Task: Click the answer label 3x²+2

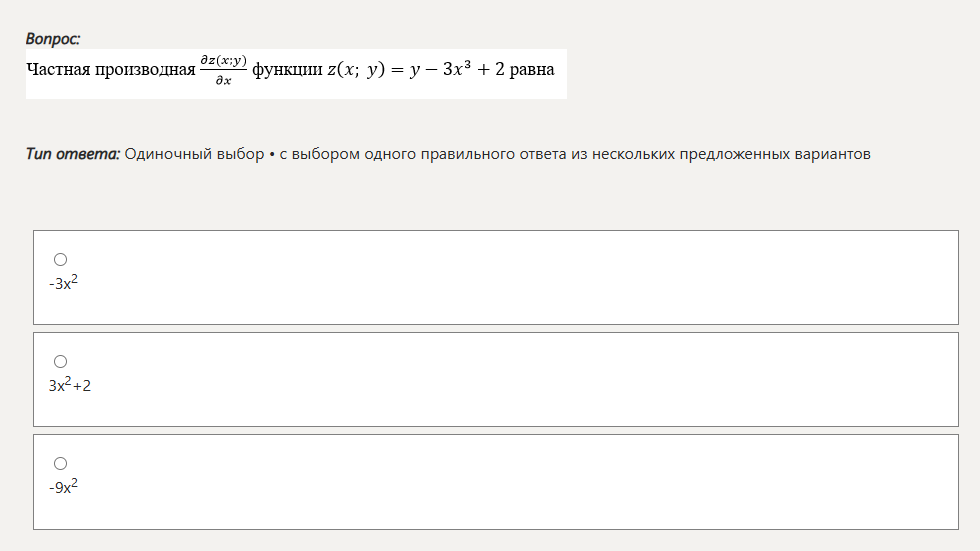Action: [x=70, y=385]
